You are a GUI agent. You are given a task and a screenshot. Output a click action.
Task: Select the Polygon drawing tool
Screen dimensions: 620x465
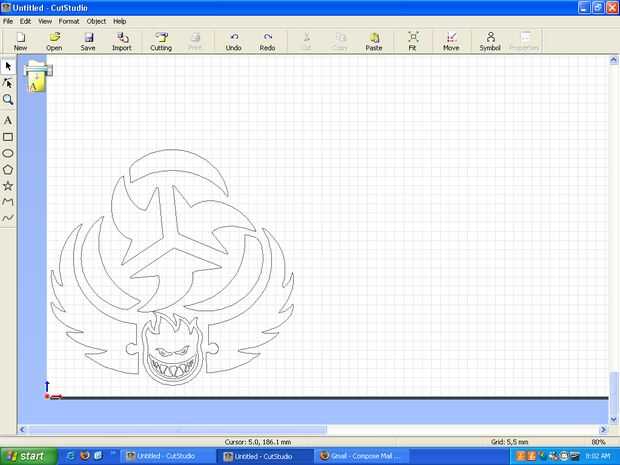point(8,170)
